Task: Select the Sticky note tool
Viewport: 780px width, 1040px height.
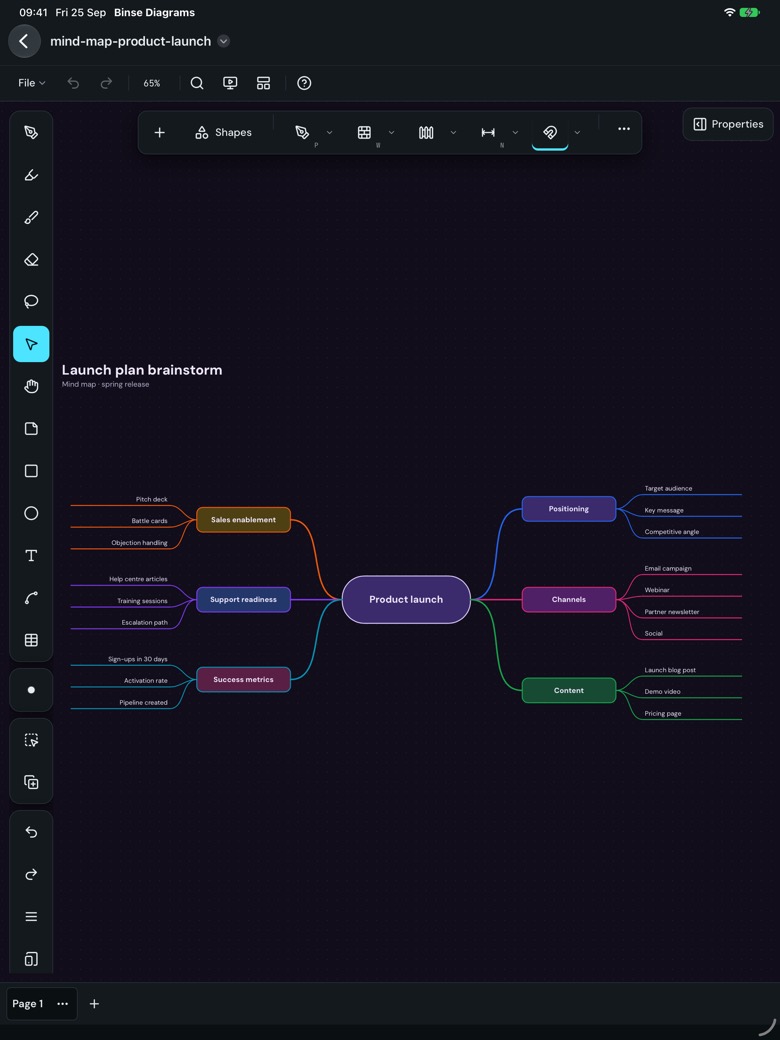Action: tap(31, 428)
